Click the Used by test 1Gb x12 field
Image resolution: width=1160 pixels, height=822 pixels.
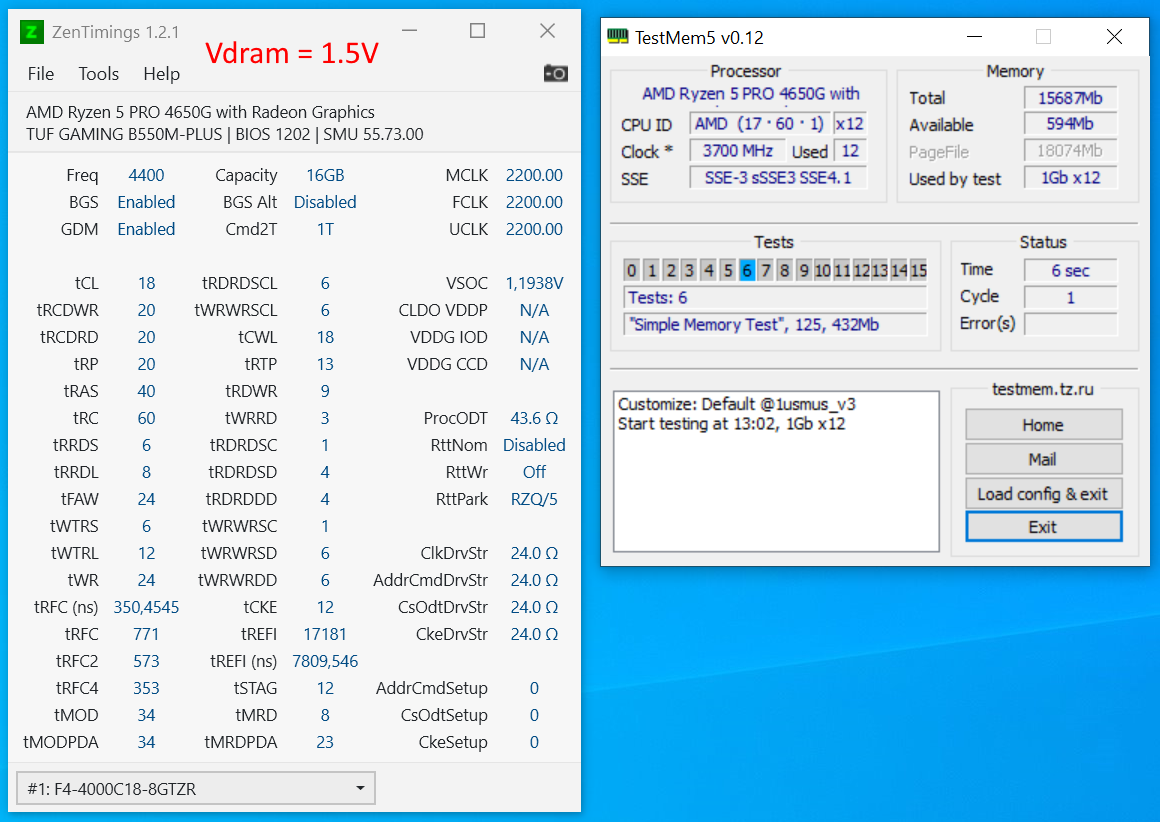coord(1070,178)
